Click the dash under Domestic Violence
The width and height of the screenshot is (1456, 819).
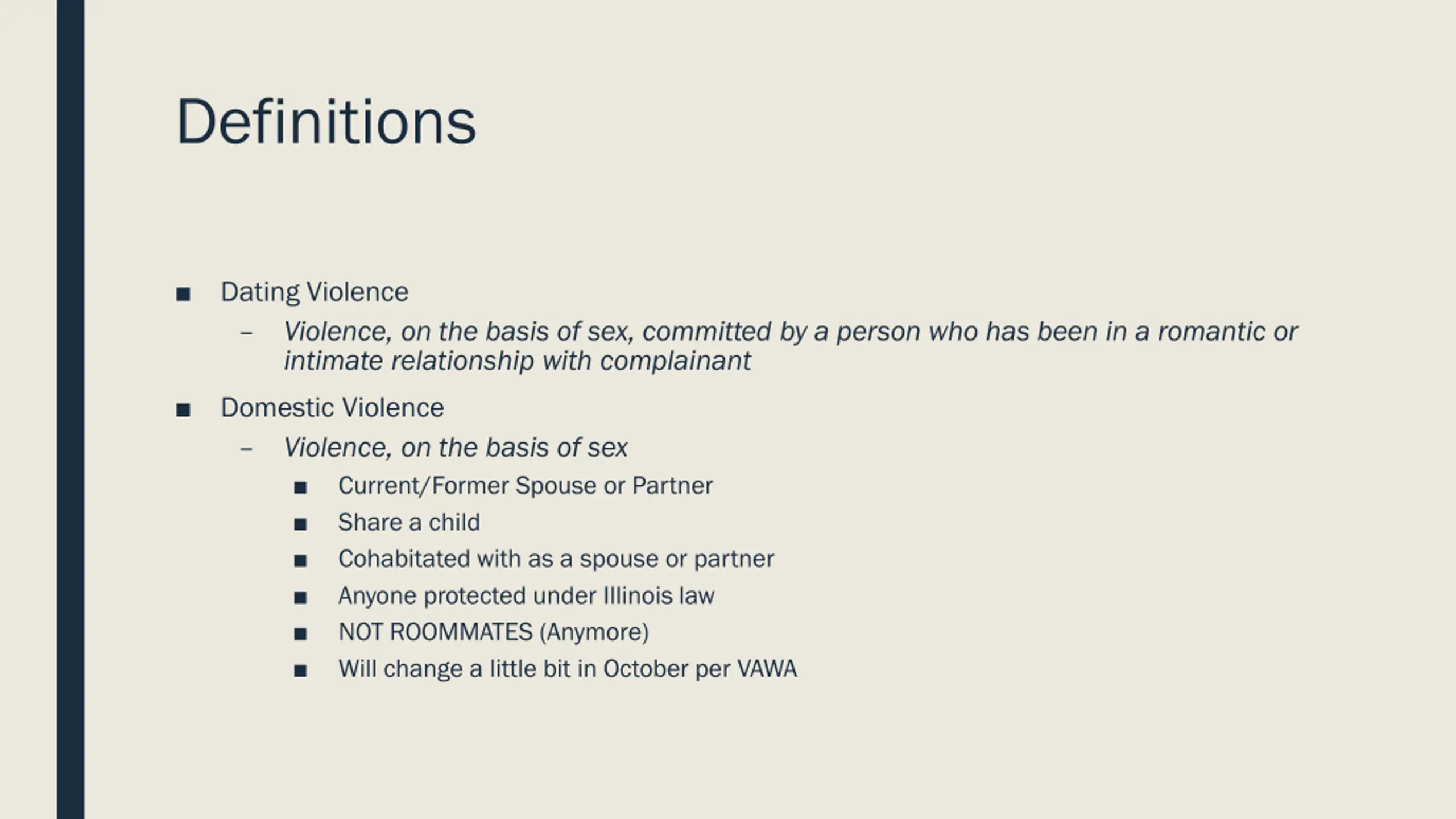246,449
